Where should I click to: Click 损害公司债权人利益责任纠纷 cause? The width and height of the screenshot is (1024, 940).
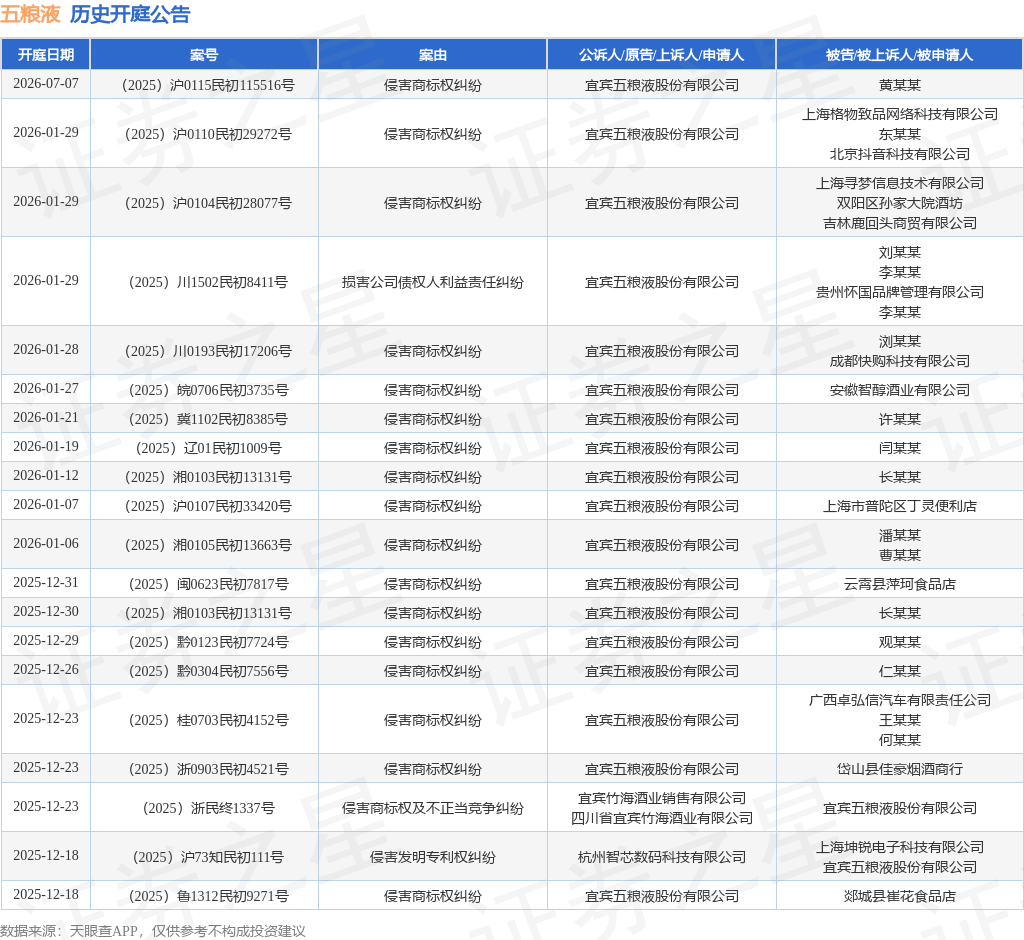tap(432, 282)
